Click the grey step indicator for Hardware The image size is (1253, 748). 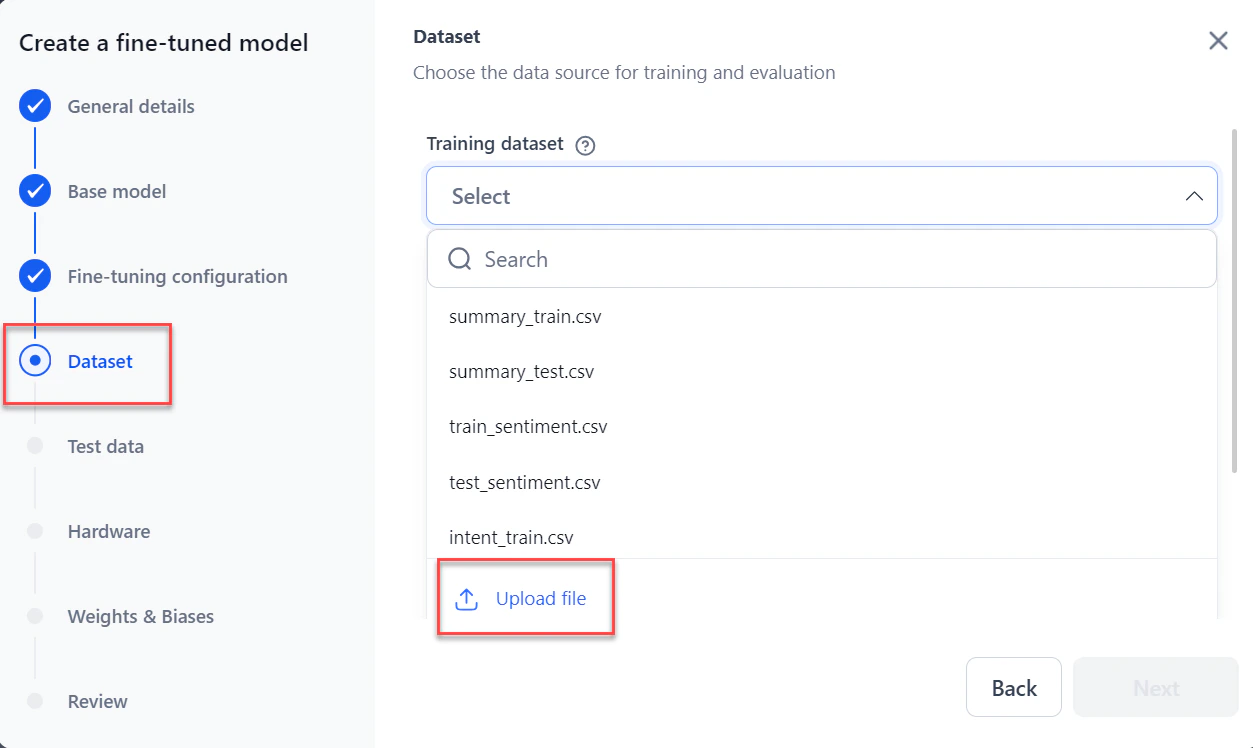tap(36, 530)
